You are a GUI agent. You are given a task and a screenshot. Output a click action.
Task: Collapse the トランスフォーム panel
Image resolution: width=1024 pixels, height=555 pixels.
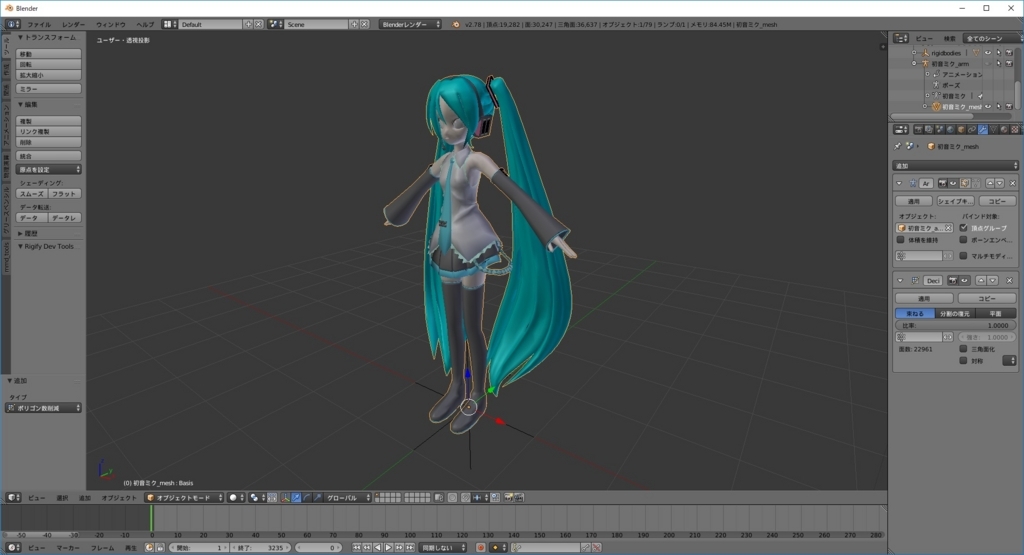[x=20, y=37]
